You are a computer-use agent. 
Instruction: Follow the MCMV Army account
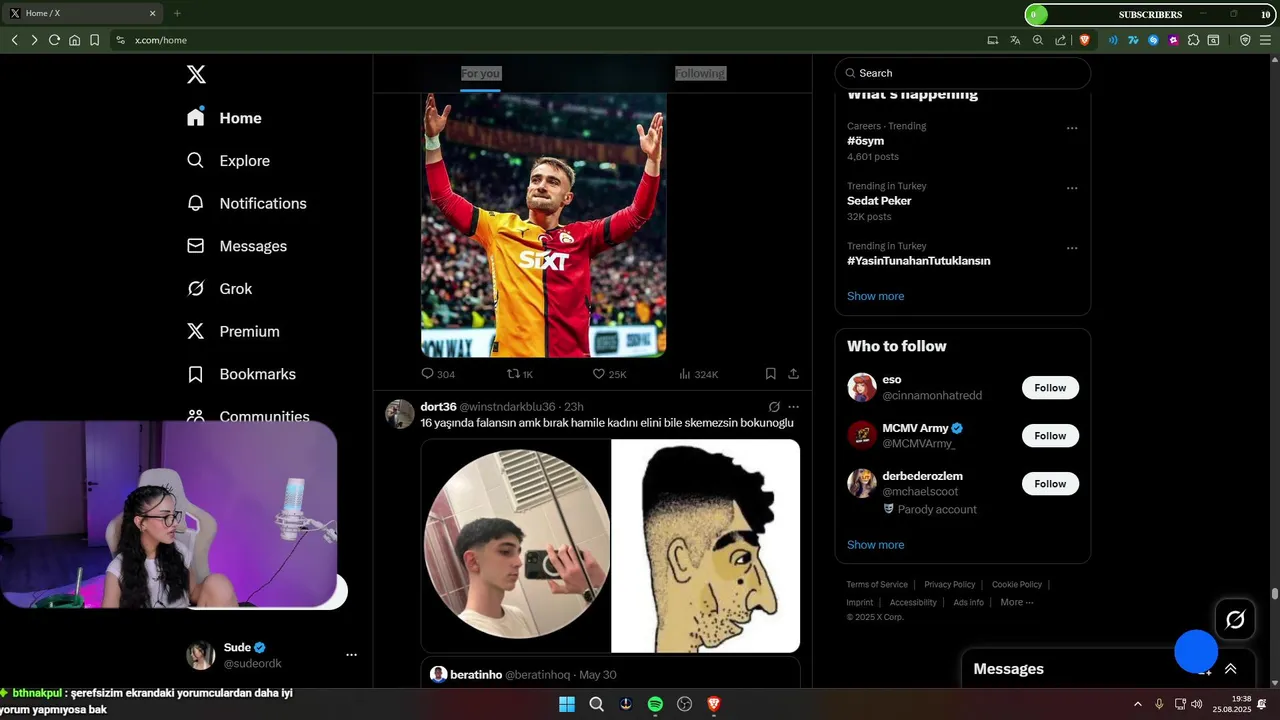(x=1050, y=436)
